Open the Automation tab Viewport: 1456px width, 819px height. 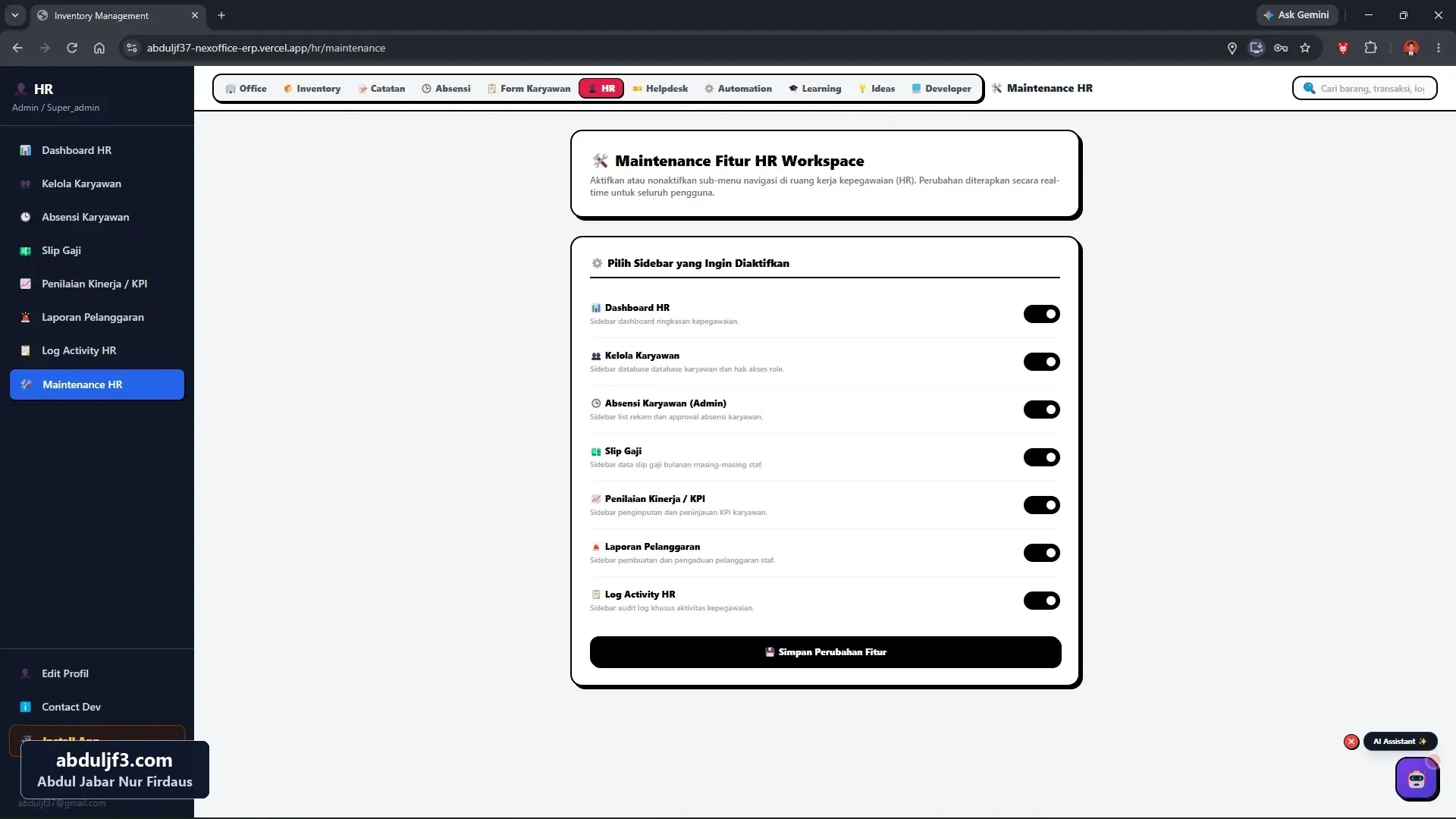click(738, 89)
